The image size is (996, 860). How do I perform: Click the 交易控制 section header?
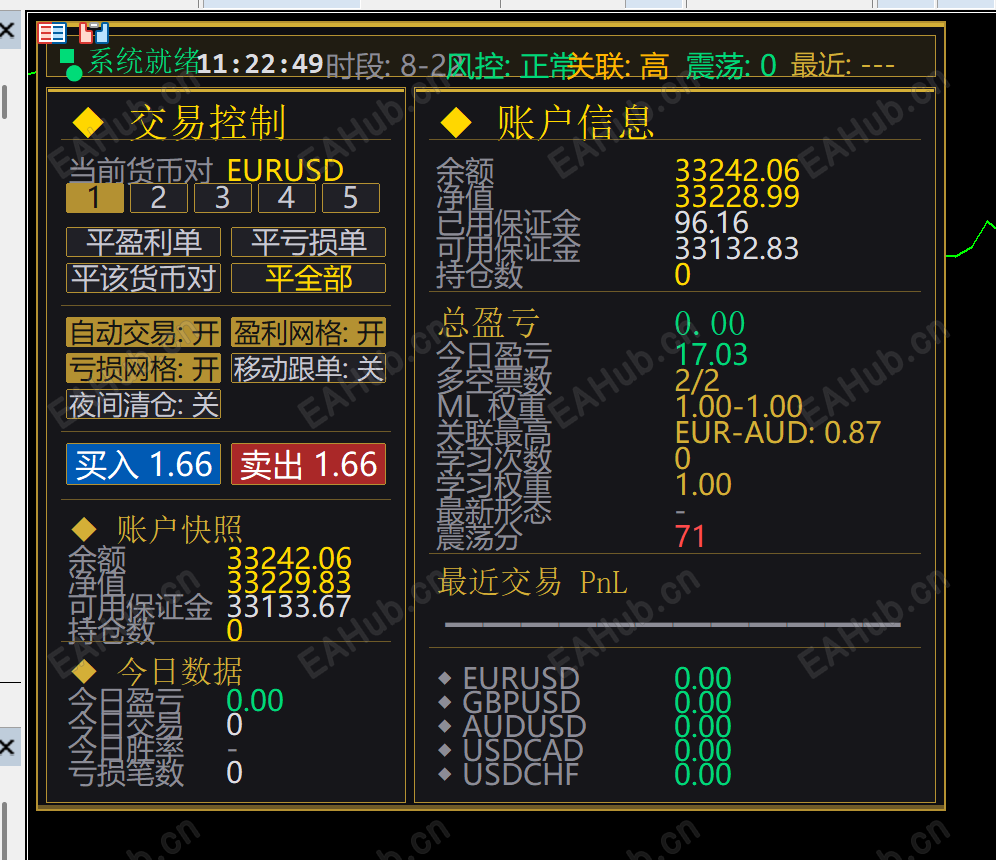[x=208, y=122]
